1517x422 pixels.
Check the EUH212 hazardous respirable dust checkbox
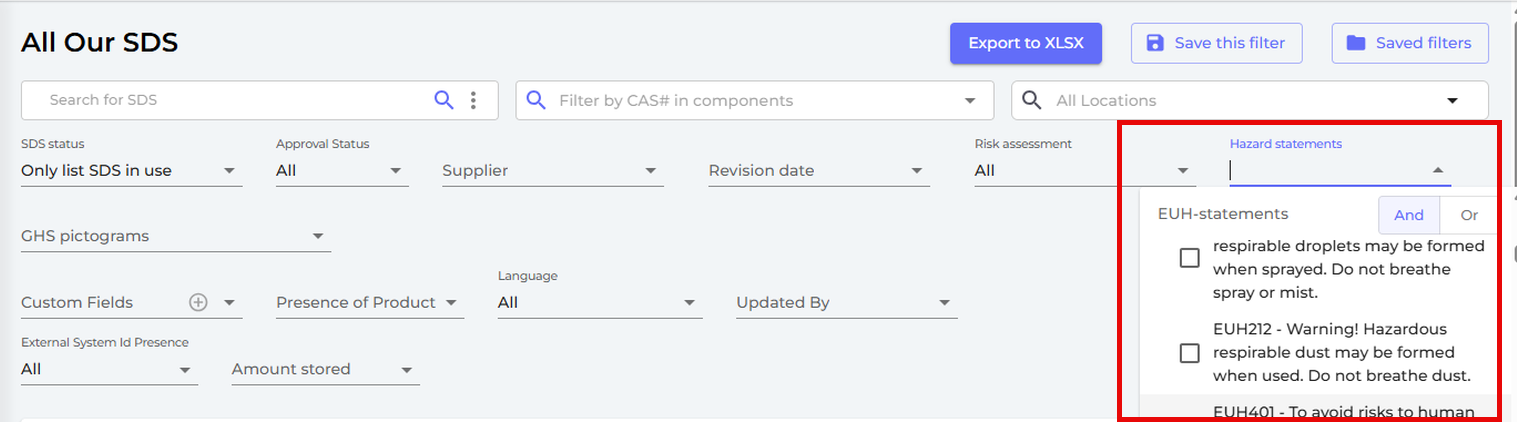pos(1189,353)
